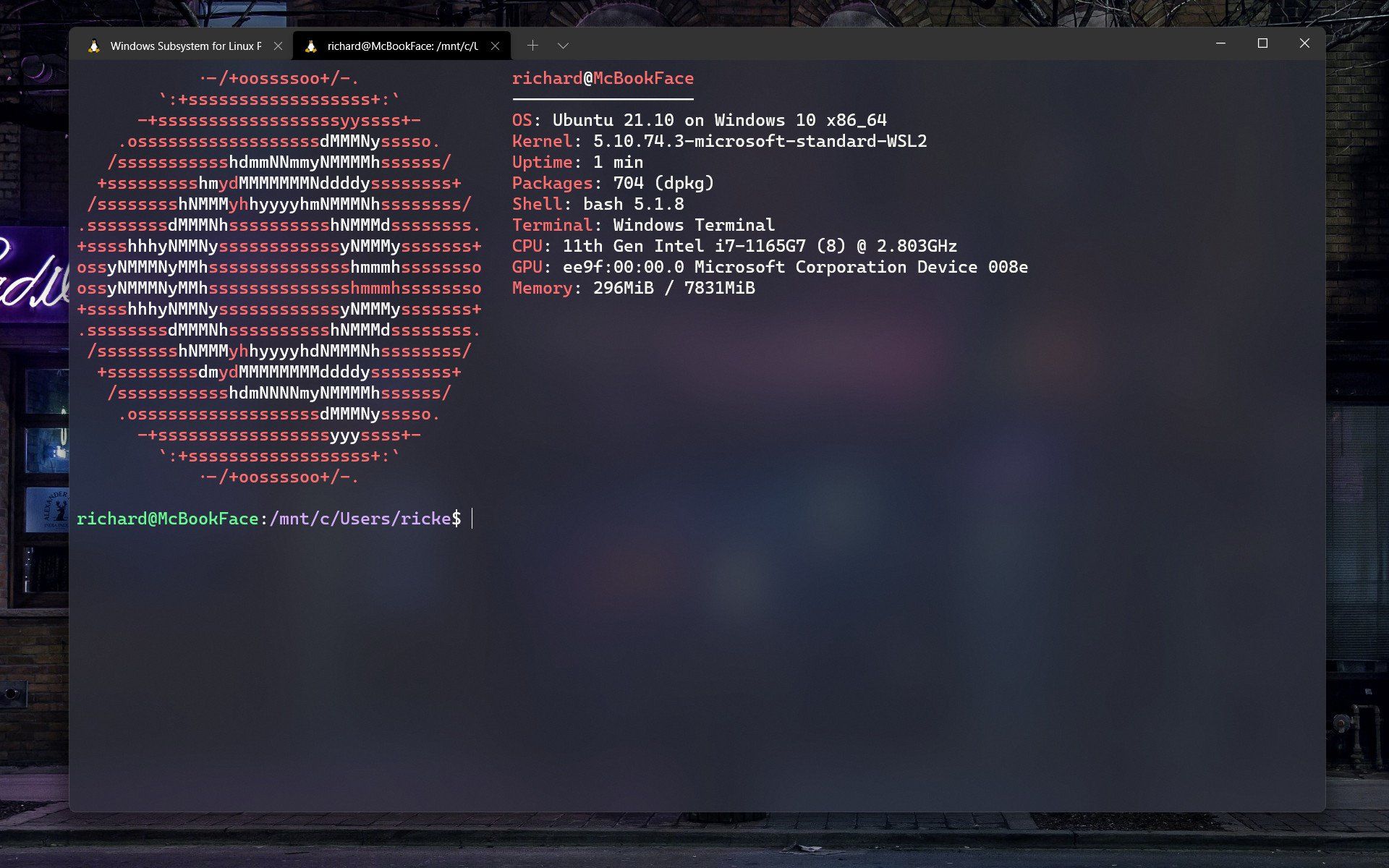Open a new tab with the plus button
Screen dimensions: 1389x868
(x=532, y=46)
